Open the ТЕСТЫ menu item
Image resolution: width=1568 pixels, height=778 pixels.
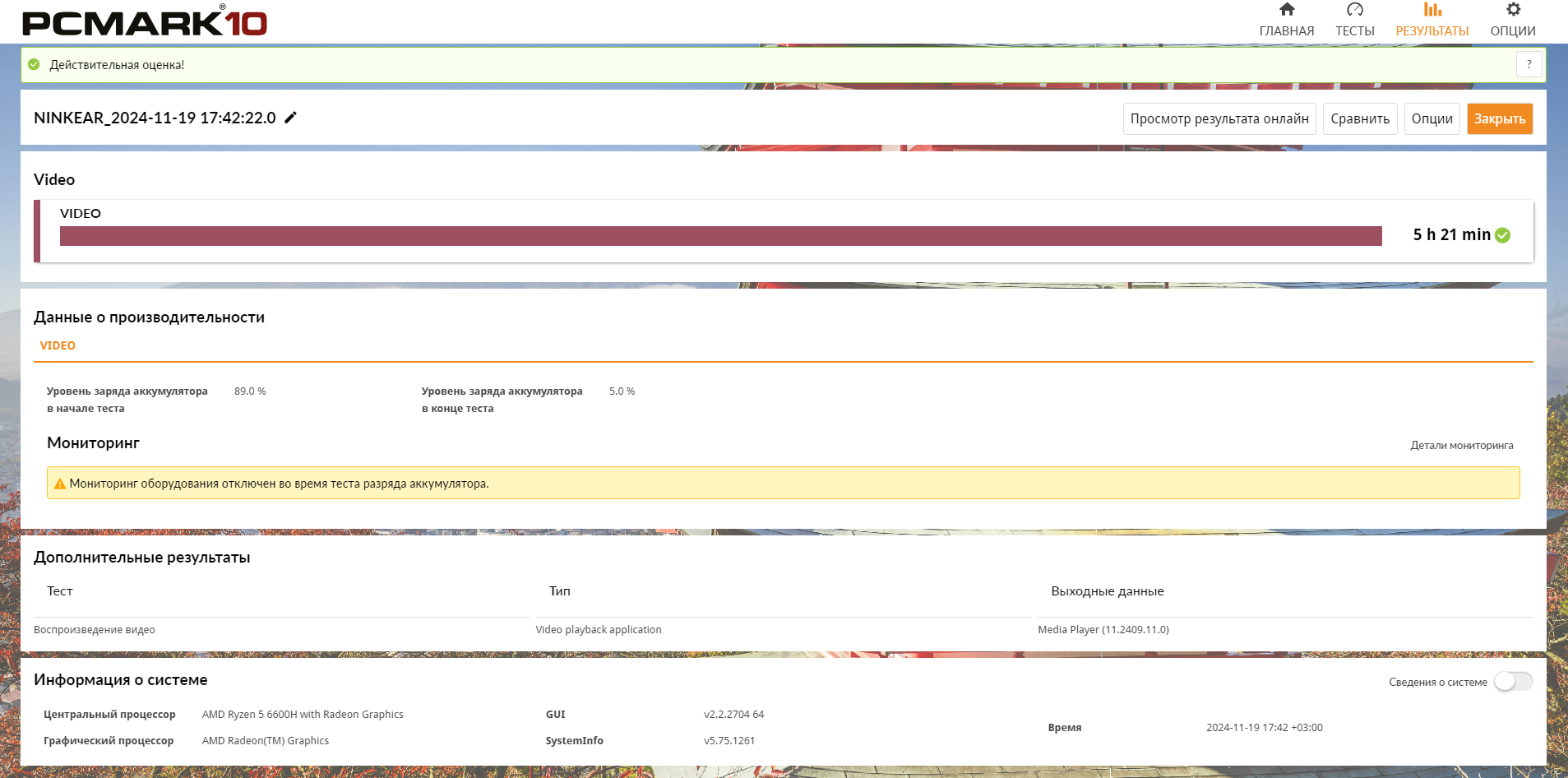click(1355, 31)
